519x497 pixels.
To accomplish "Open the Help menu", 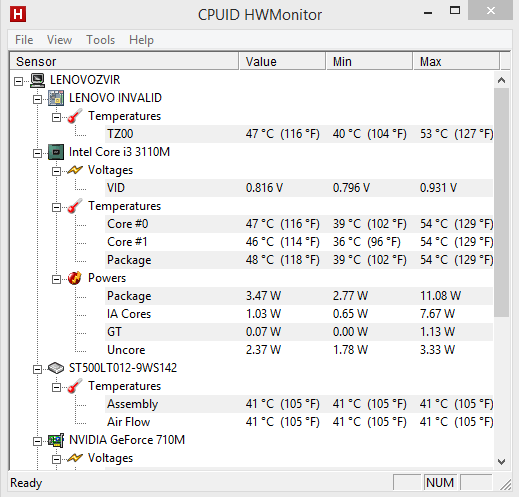I will click(x=141, y=40).
